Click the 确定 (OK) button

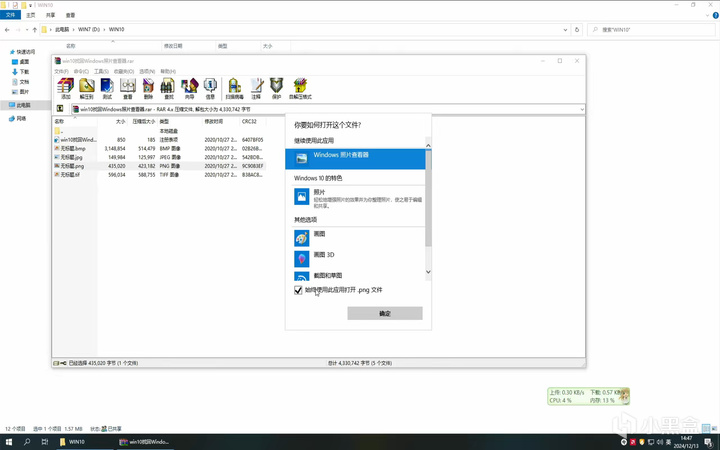385,313
